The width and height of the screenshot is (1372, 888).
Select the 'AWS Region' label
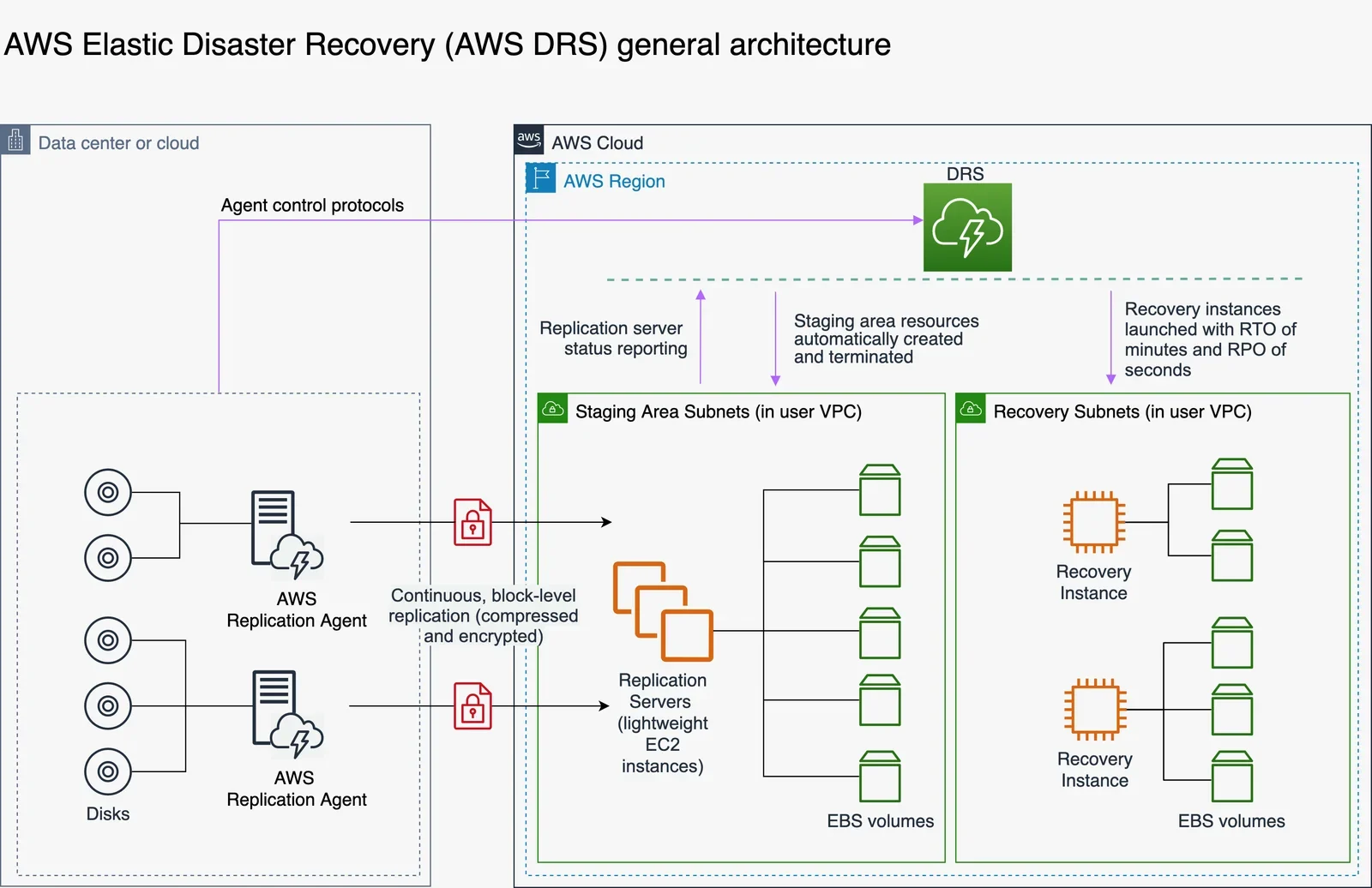[x=614, y=181]
